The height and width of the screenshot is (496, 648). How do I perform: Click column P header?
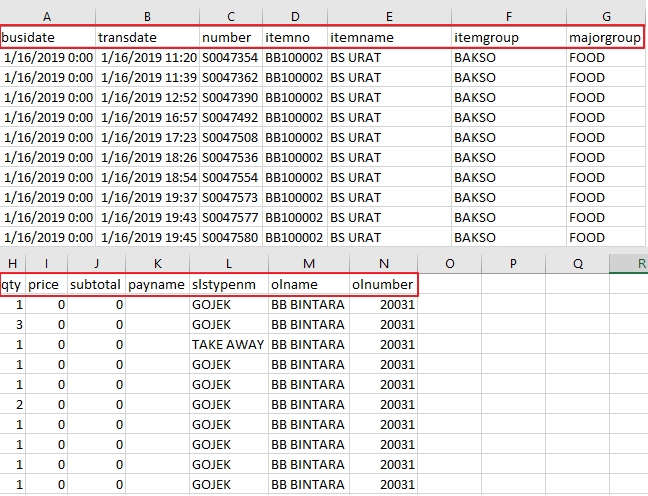tap(513, 263)
